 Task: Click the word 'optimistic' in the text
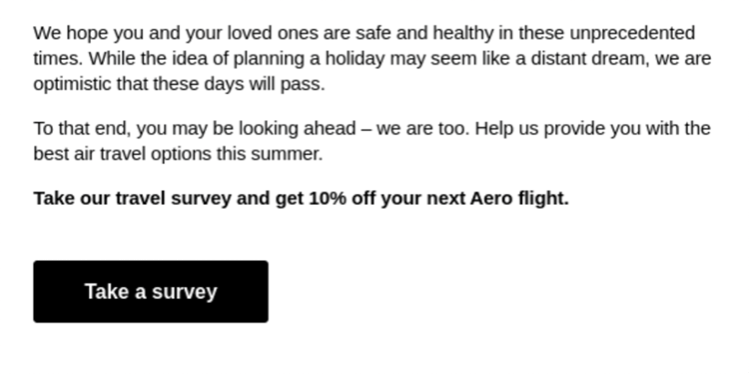click(72, 84)
